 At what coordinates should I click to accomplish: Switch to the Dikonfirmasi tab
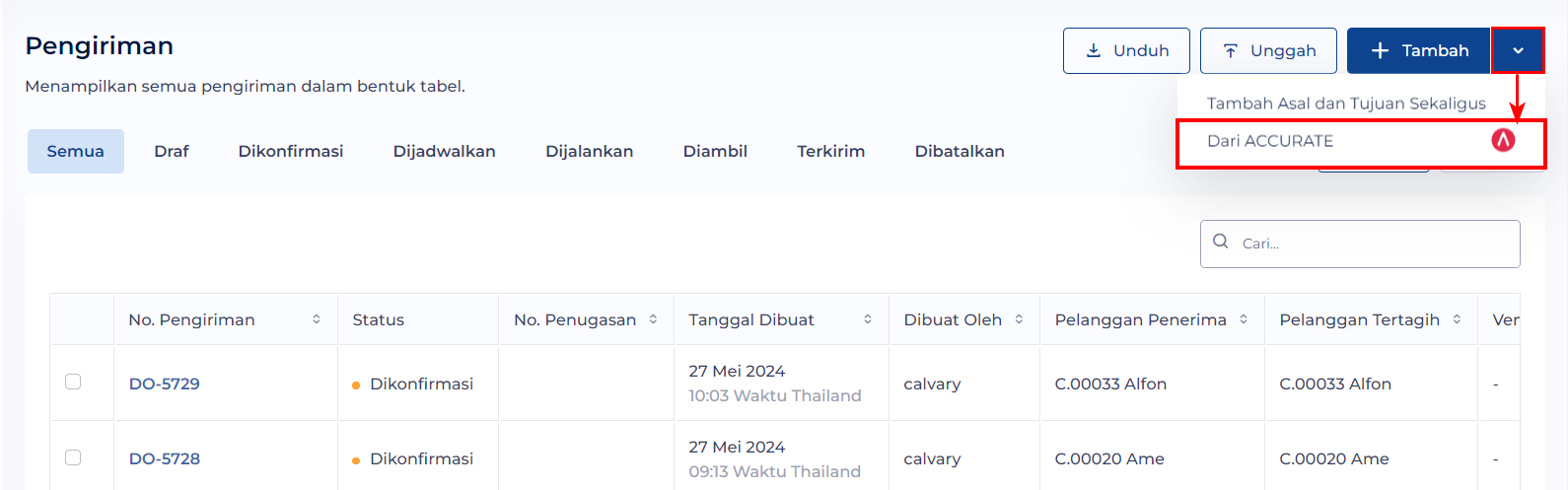(x=291, y=151)
